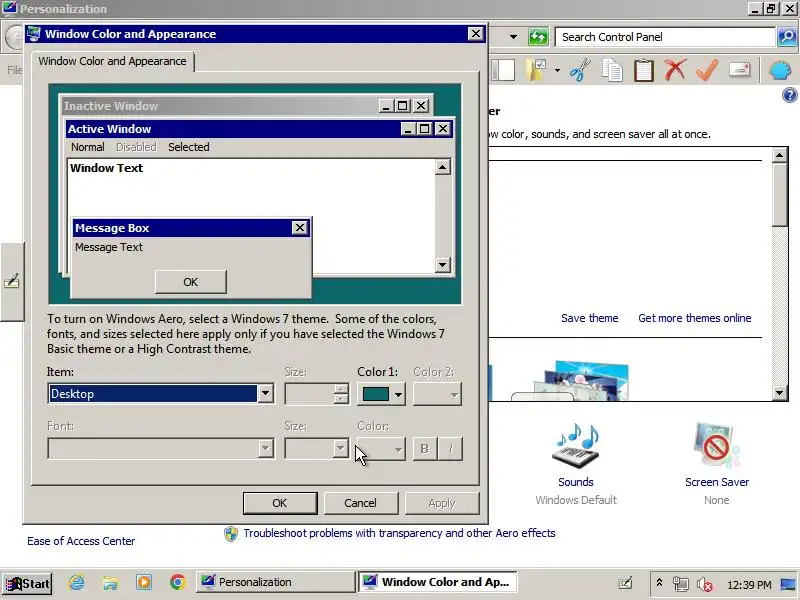Click the envelope mail toolbar icon
Viewport: 800px width, 600px height.
click(x=739, y=69)
